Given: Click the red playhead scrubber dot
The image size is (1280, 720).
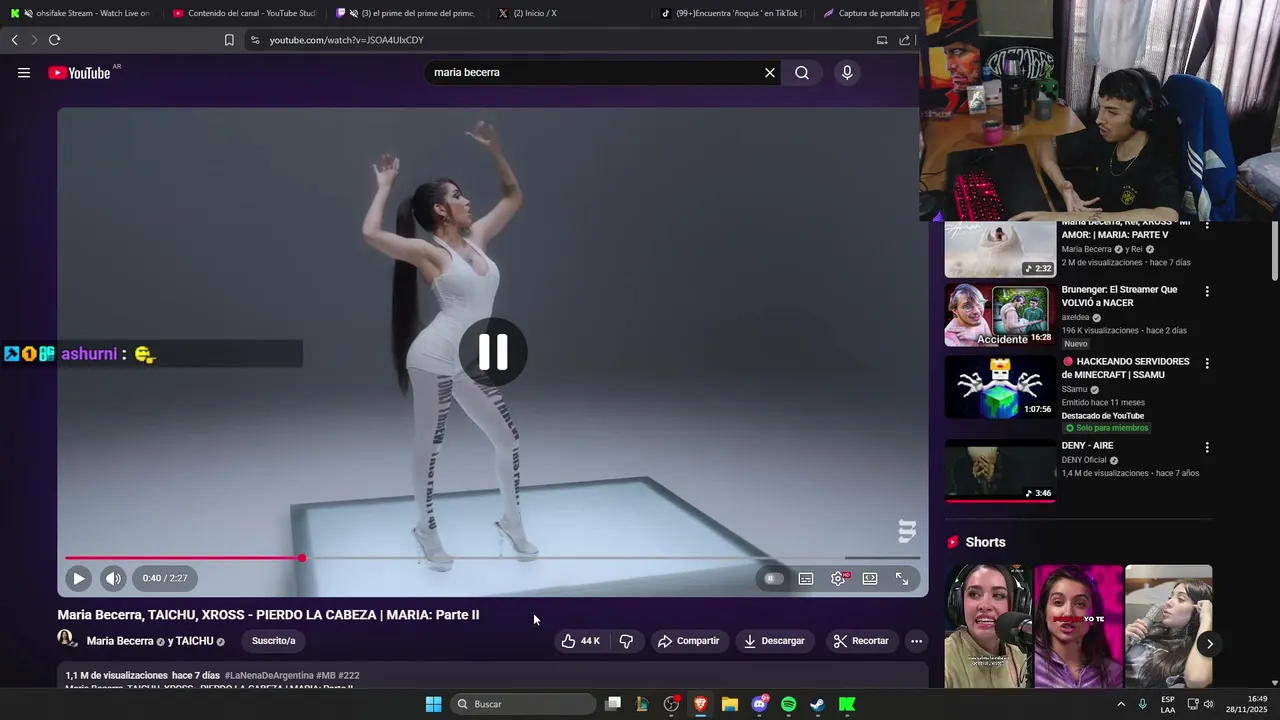Looking at the screenshot, I should pyautogui.click(x=302, y=558).
